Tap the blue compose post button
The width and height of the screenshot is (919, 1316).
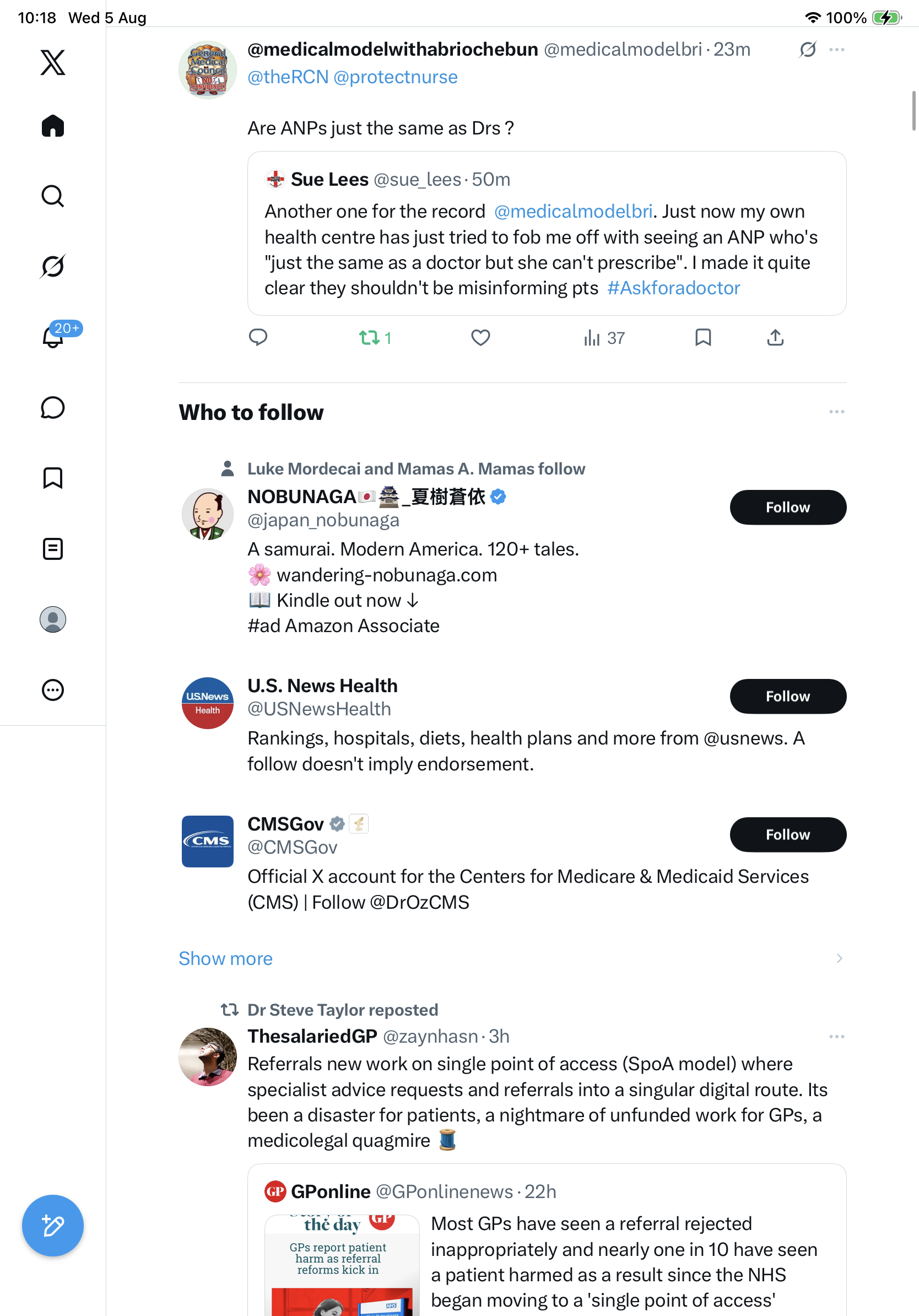tap(53, 1226)
